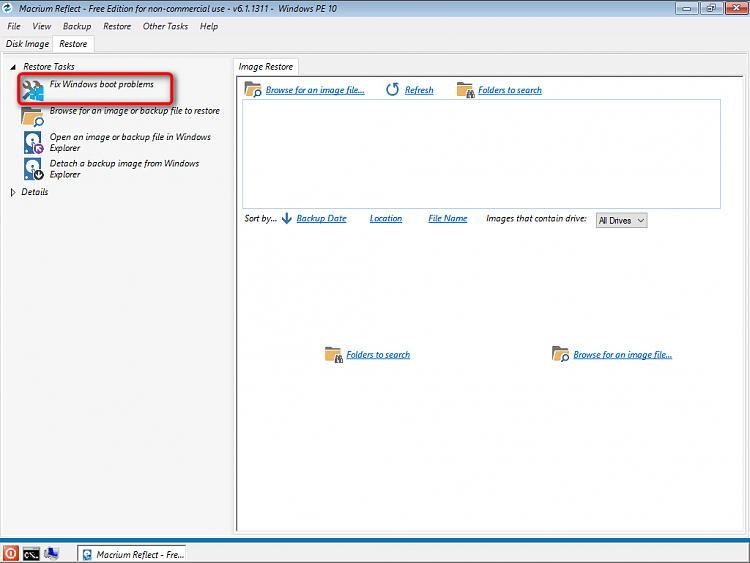The height and width of the screenshot is (563, 750).
Task: Open the All Drives dropdown
Action: 621,221
